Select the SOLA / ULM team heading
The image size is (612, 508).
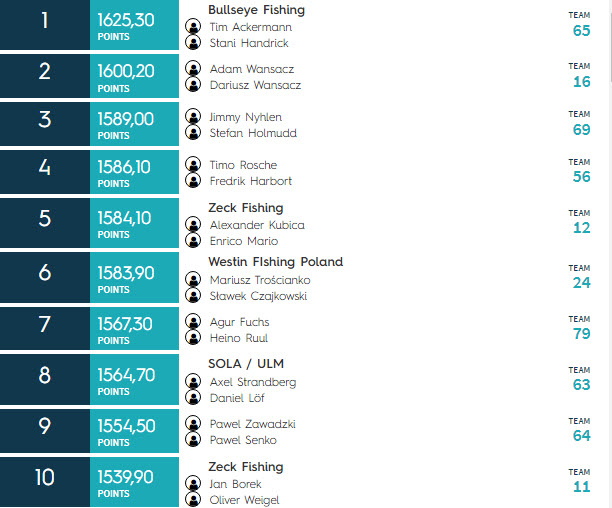[246, 364]
